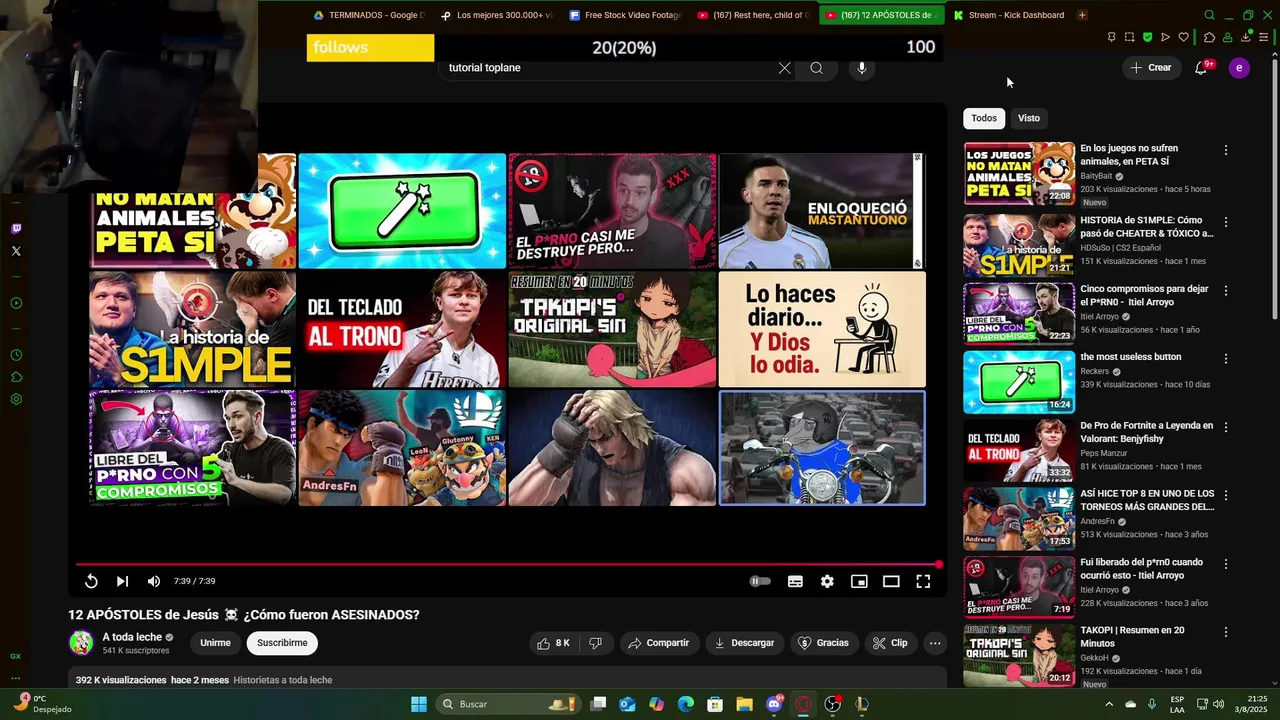Select the Visto filter chip
Screen dimensions: 1280x720
(1029, 118)
